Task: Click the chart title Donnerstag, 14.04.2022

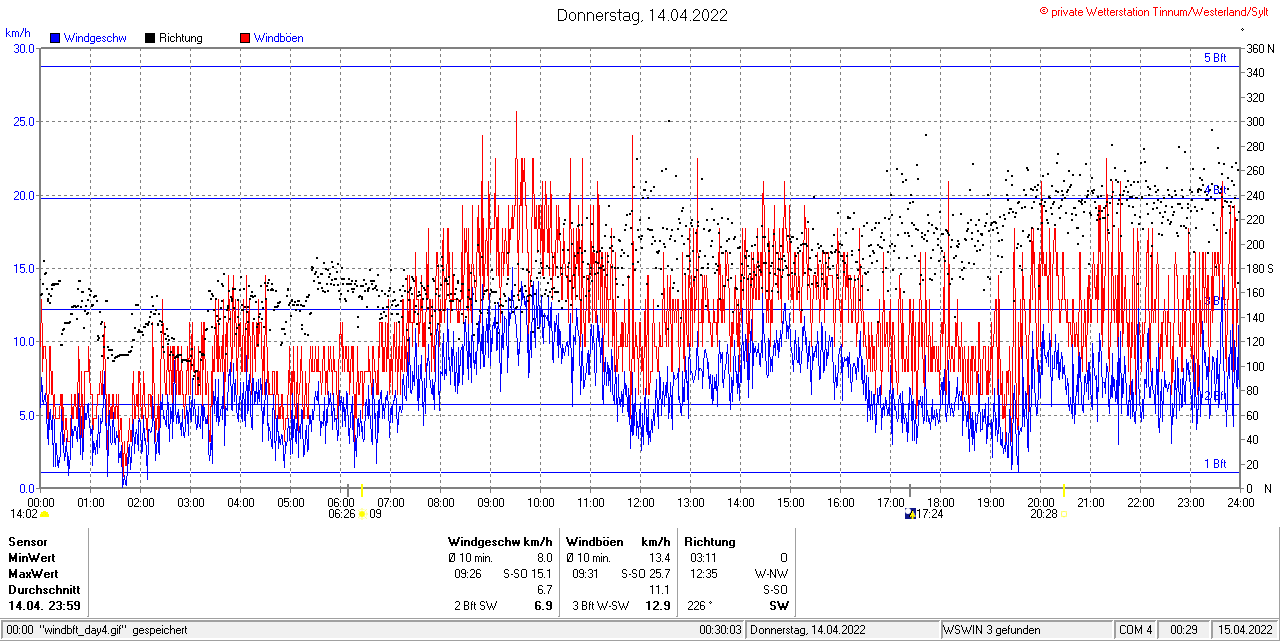Action: [x=642, y=15]
